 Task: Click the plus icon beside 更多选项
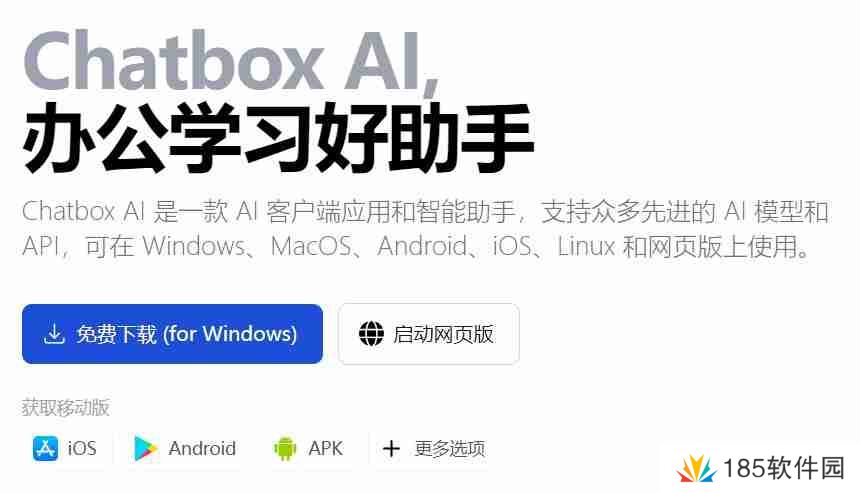(391, 449)
